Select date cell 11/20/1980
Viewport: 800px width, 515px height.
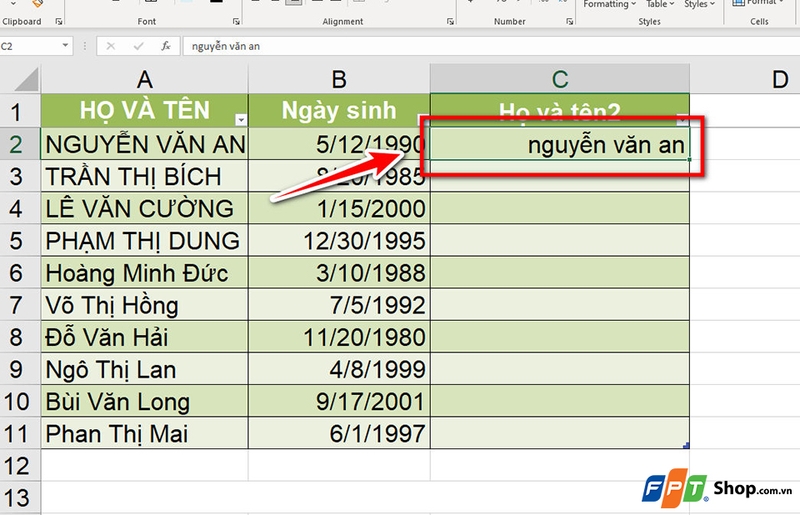click(339, 337)
